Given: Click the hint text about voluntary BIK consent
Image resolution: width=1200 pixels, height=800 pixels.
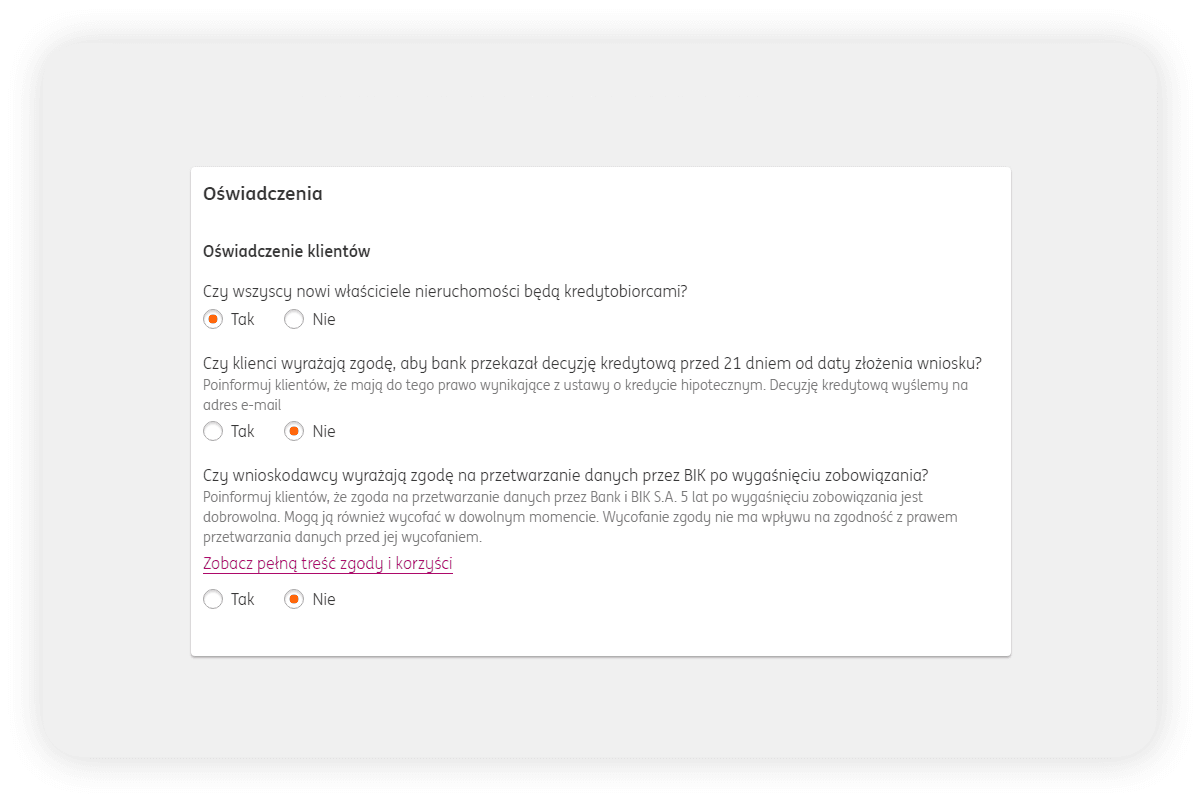Looking at the screenshot, I should point(580,516).
